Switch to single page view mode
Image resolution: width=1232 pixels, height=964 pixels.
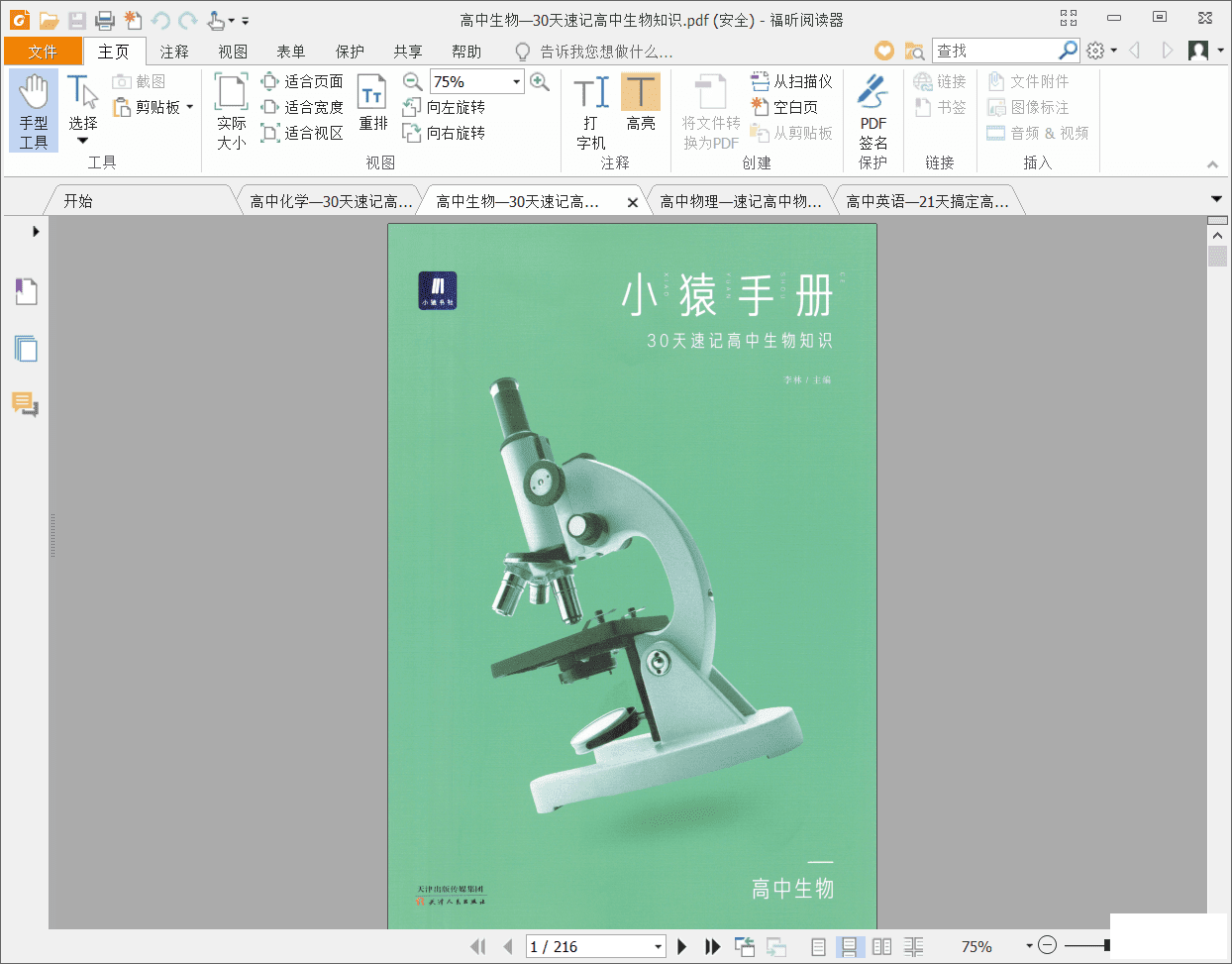click(x=818, y=946)
